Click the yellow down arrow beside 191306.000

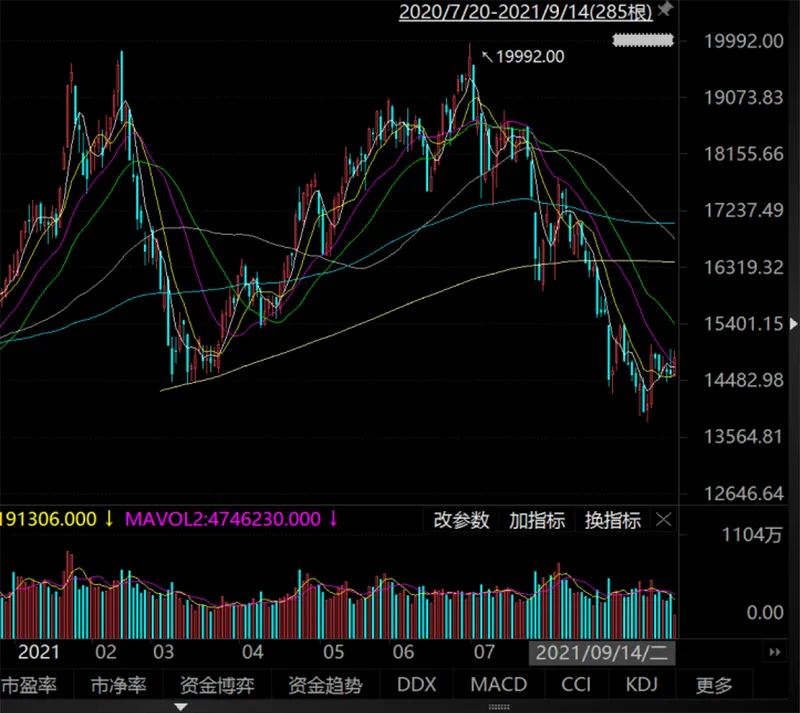(109, 519)
